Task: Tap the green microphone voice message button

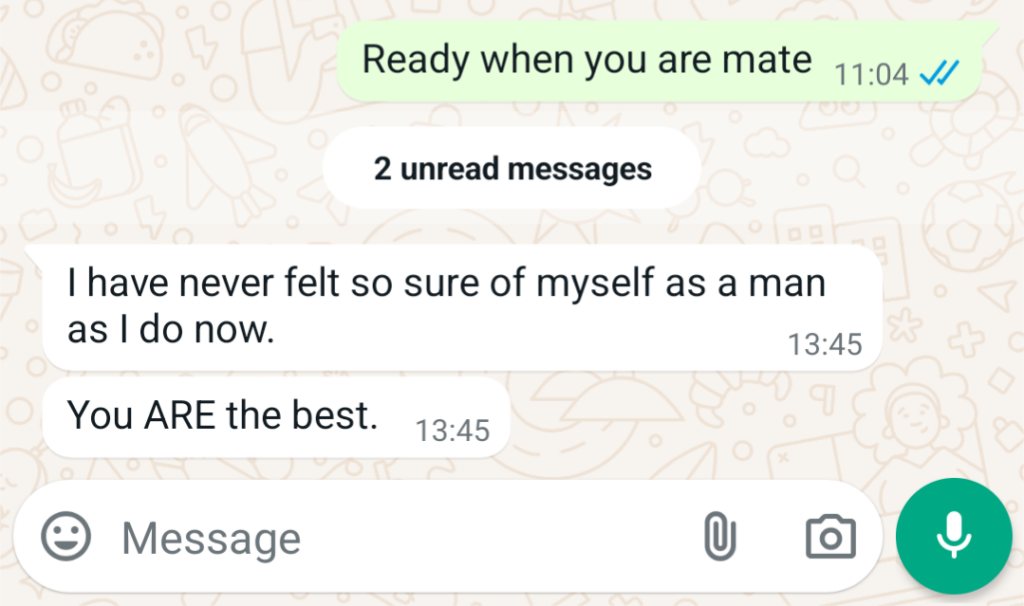Action: [954, 536]
